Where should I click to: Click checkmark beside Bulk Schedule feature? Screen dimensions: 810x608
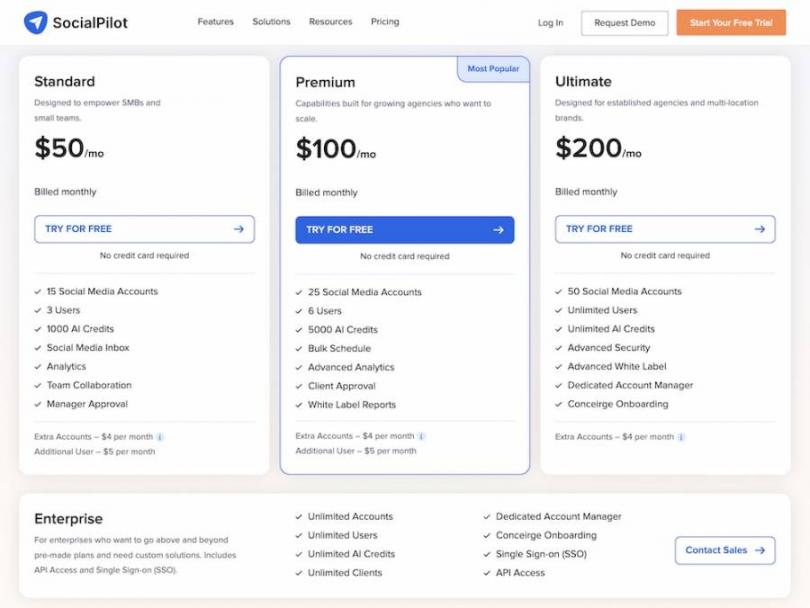pos(299,349)
